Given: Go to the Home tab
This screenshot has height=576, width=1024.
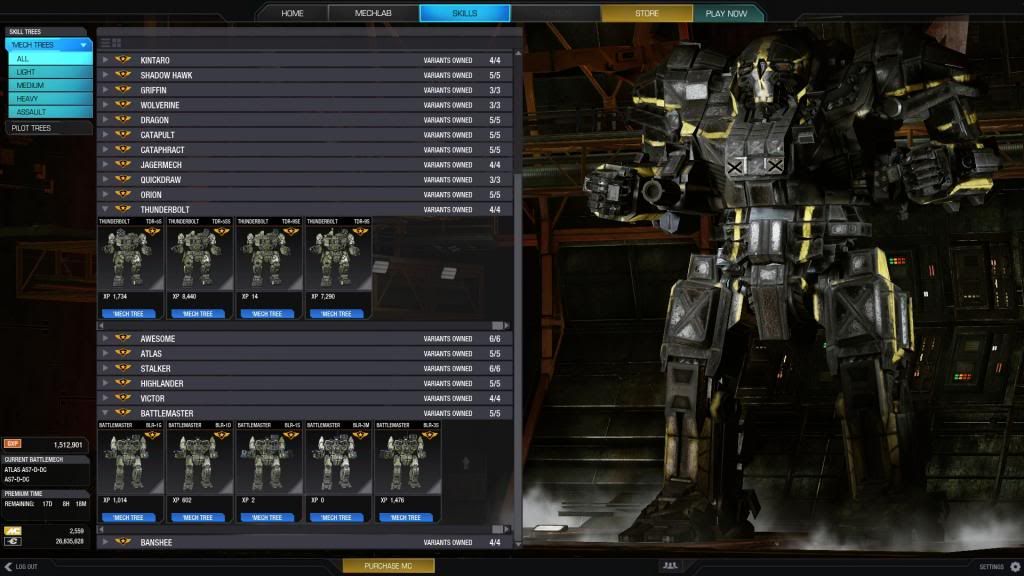Looking at the screenshot, I should point(292,13).
